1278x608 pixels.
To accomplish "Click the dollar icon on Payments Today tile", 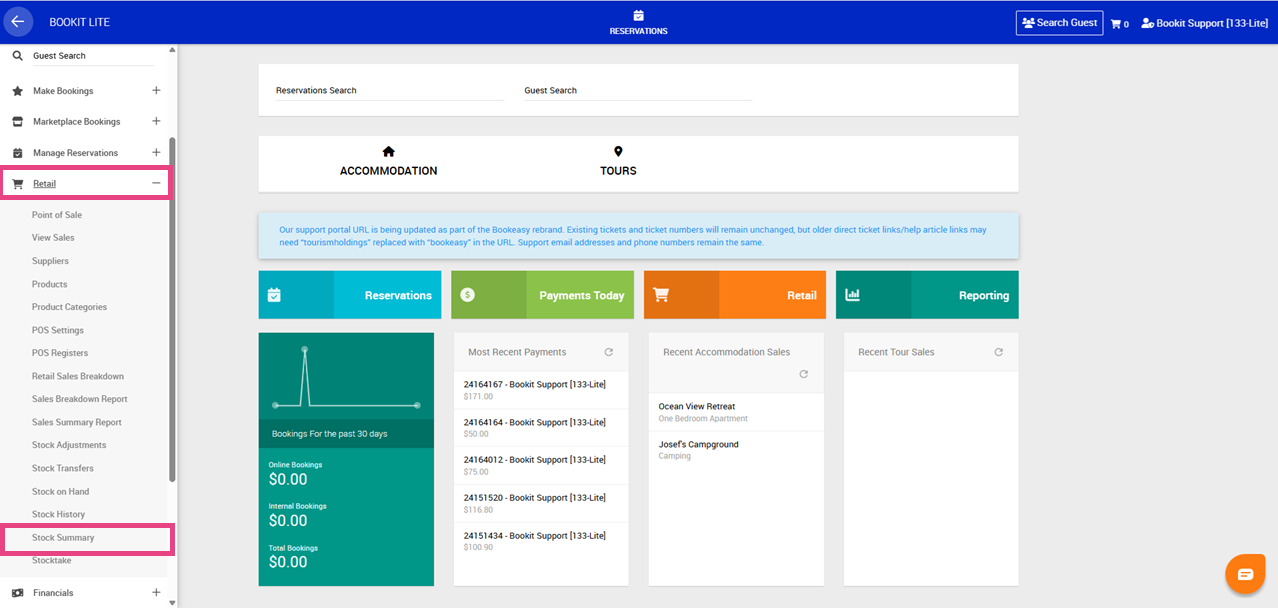I will (467, 295).
